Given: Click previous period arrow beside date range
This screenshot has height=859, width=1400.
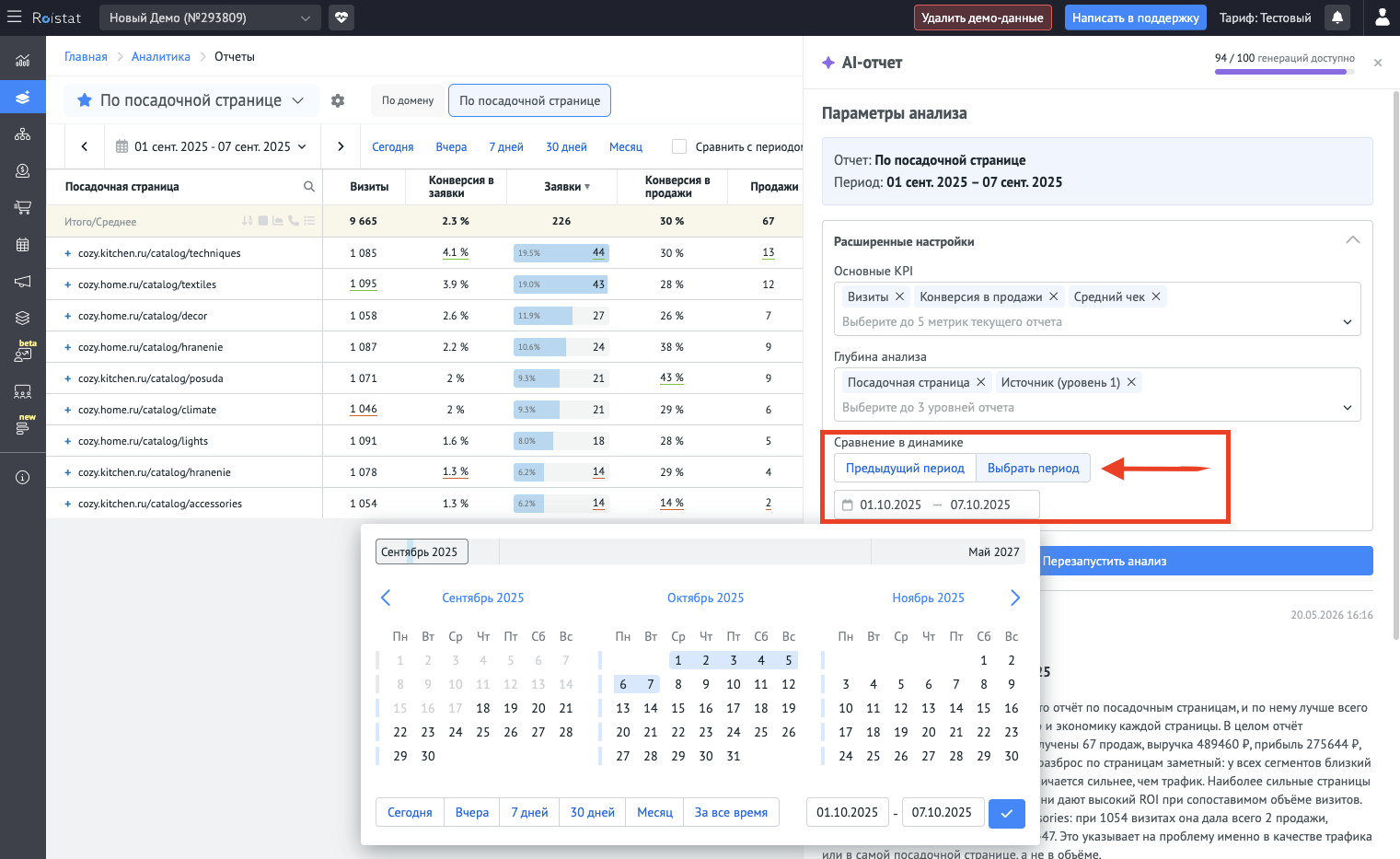Looking at the screenshot, I should pyautogui.click(x=85, y=146).
